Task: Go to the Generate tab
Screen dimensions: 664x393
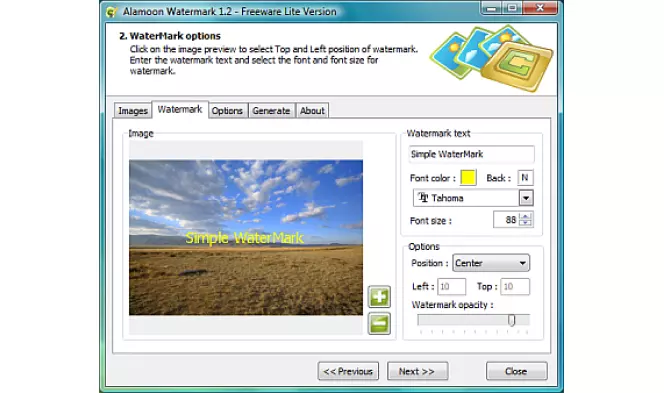Action: click(x=271, y=111)
